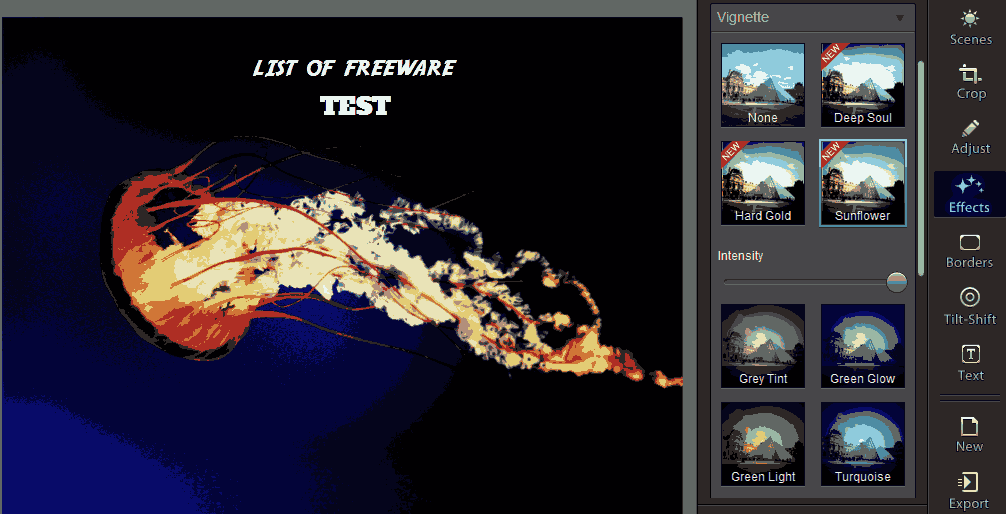The width and height of the screenshot is (1006, 514).
Task: Open the Text tool
Action: [970, 363]
